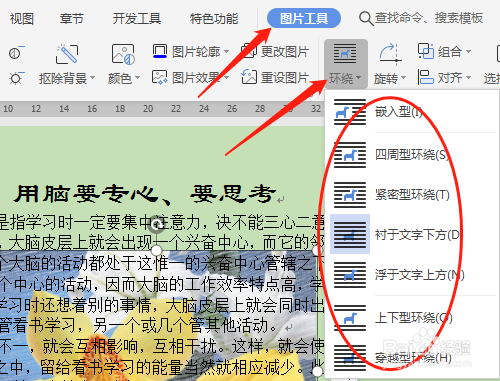
Task: Click the brightness sun icon
Action: tap(16, 78)
